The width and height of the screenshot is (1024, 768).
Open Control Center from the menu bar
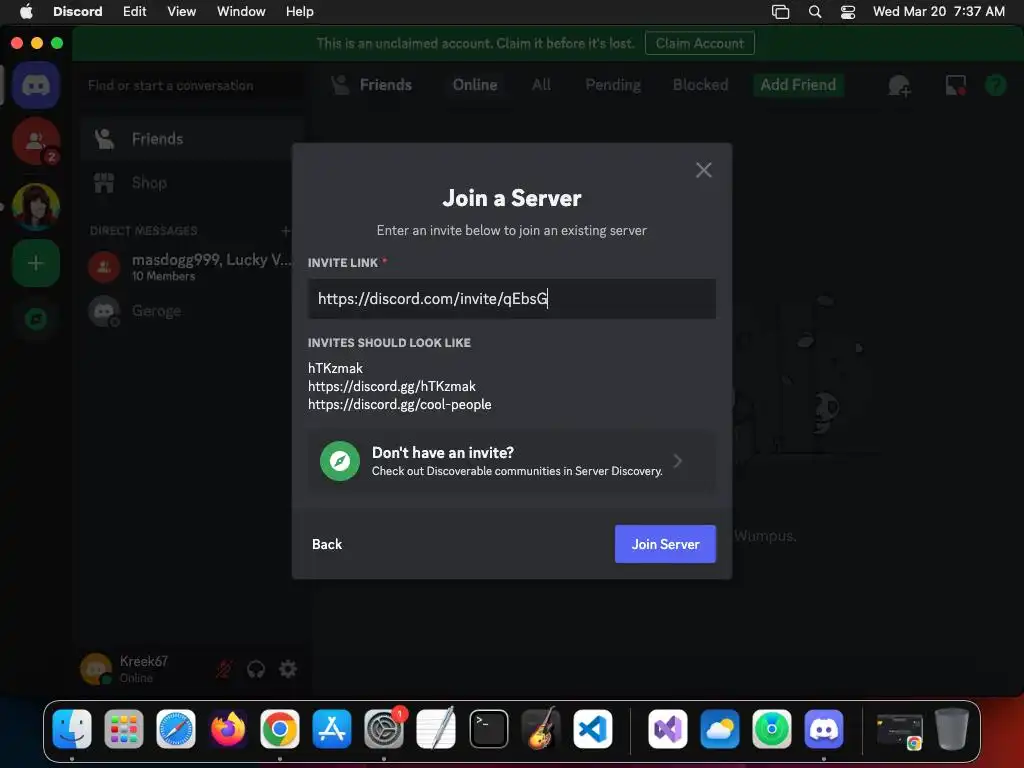(848, 11)
